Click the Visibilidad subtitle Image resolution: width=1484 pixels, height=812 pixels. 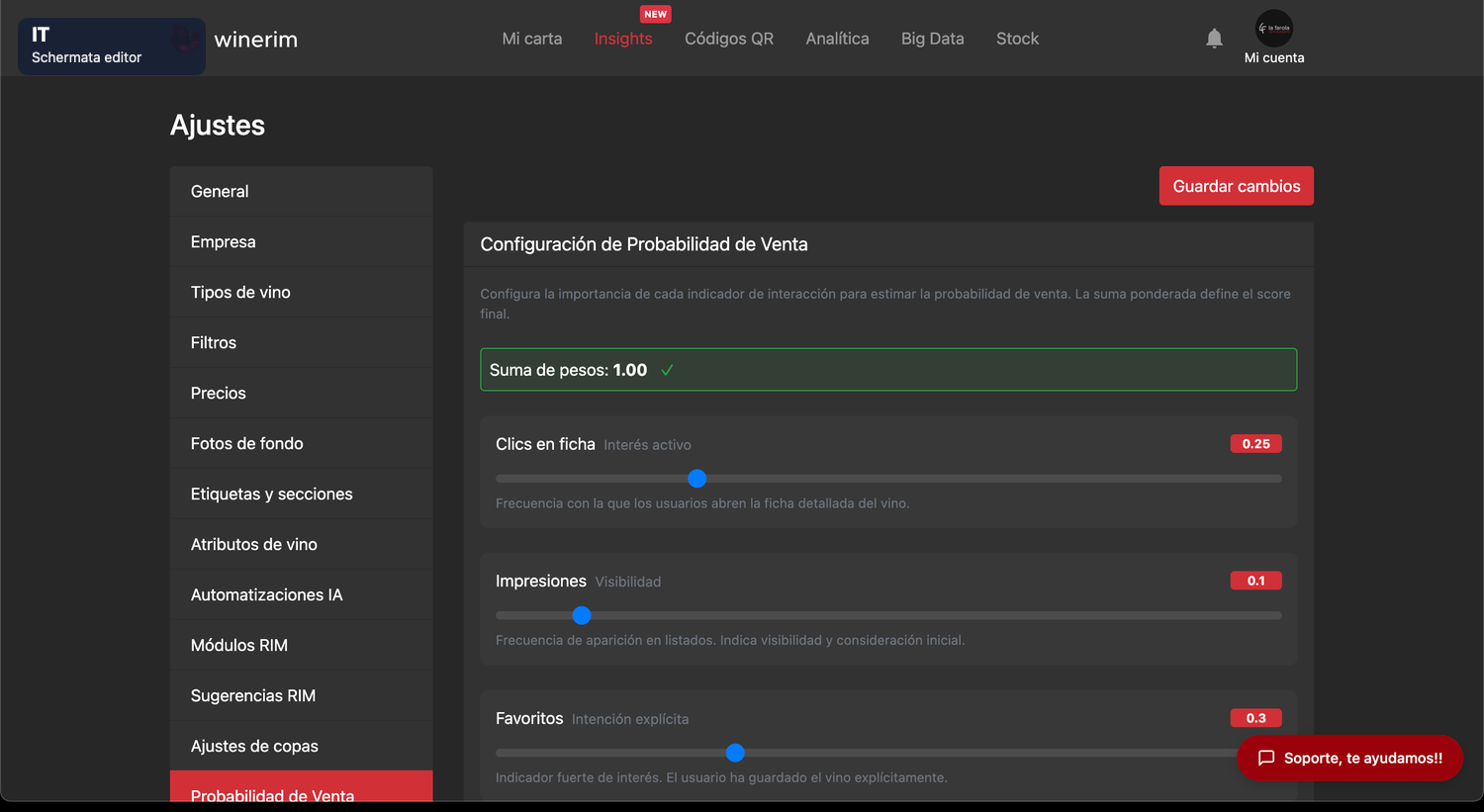click(628, 582)
